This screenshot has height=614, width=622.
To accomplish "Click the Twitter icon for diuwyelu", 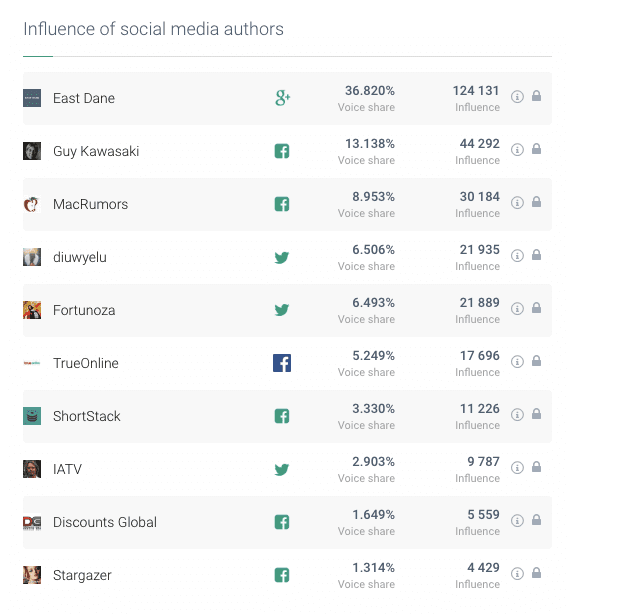I will [282, 257].
